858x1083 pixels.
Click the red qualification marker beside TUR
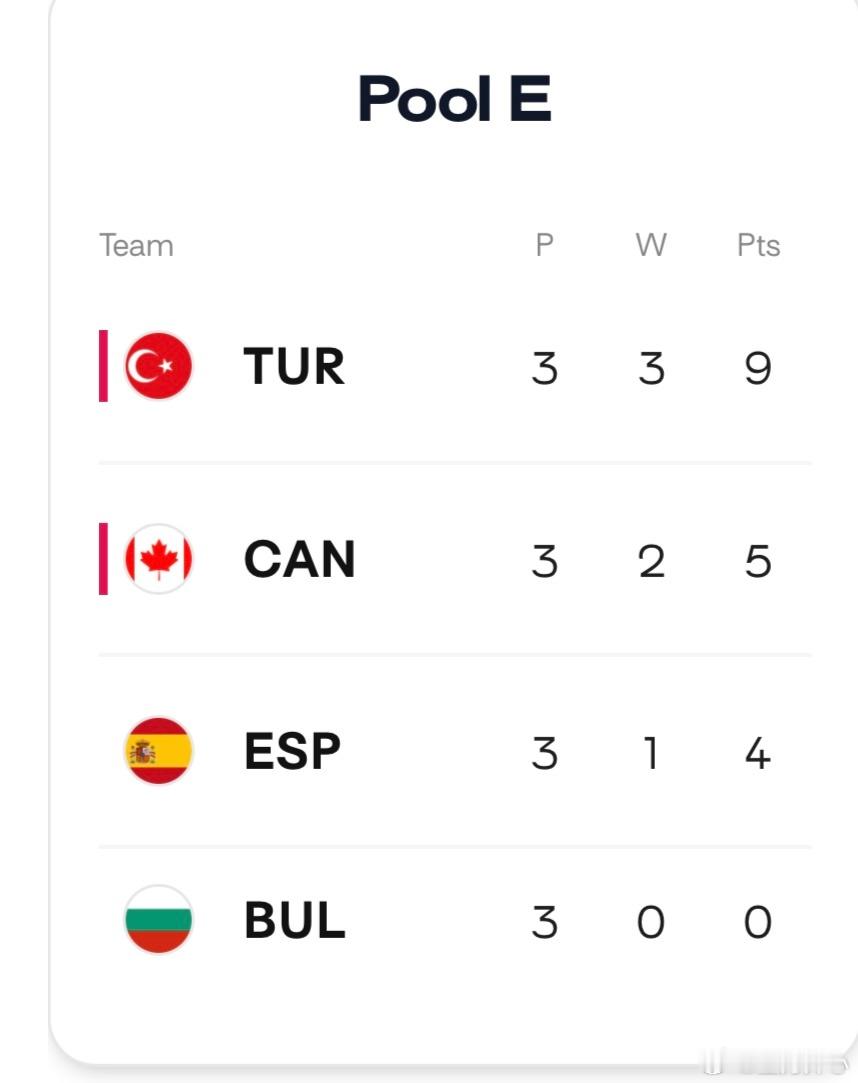pos(104,366)
